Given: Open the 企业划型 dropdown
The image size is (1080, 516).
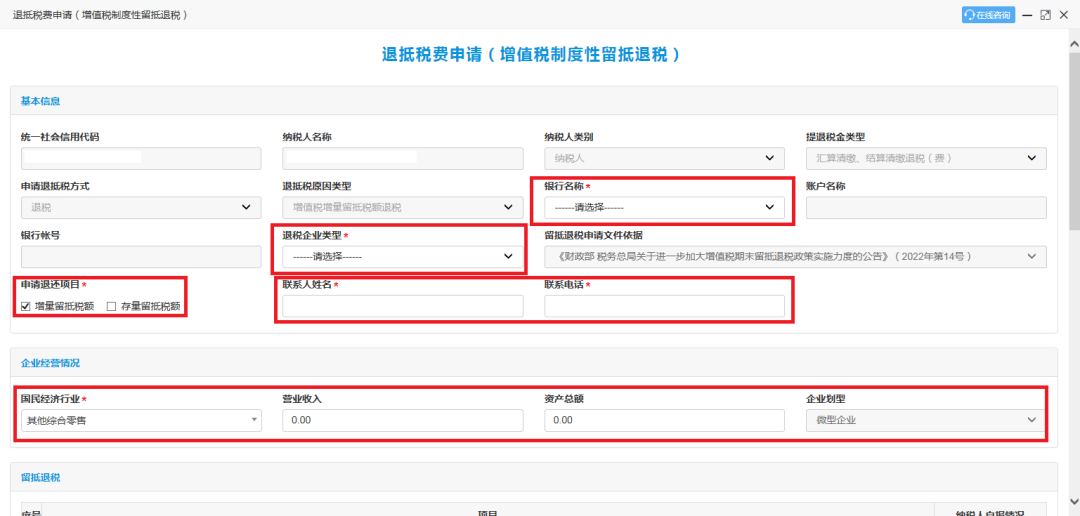Looking at the screenshot, I should click(926, 420).
